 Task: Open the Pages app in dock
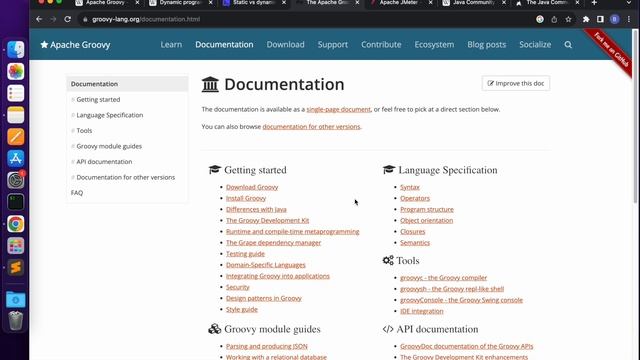(16, 137)
